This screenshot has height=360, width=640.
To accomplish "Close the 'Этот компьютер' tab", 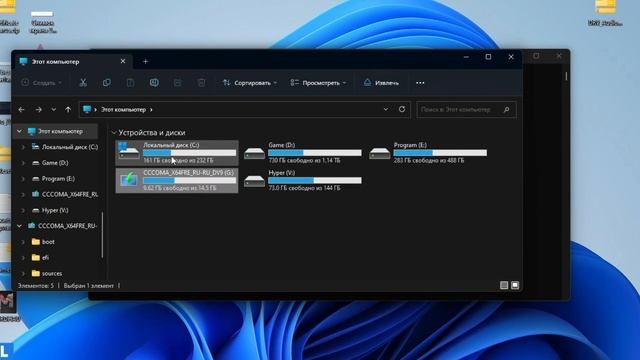I will point(123,61).
